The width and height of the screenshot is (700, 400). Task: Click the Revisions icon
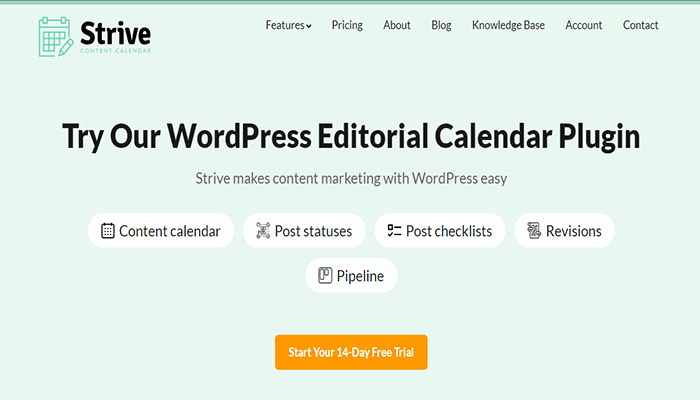coord(534,231)
